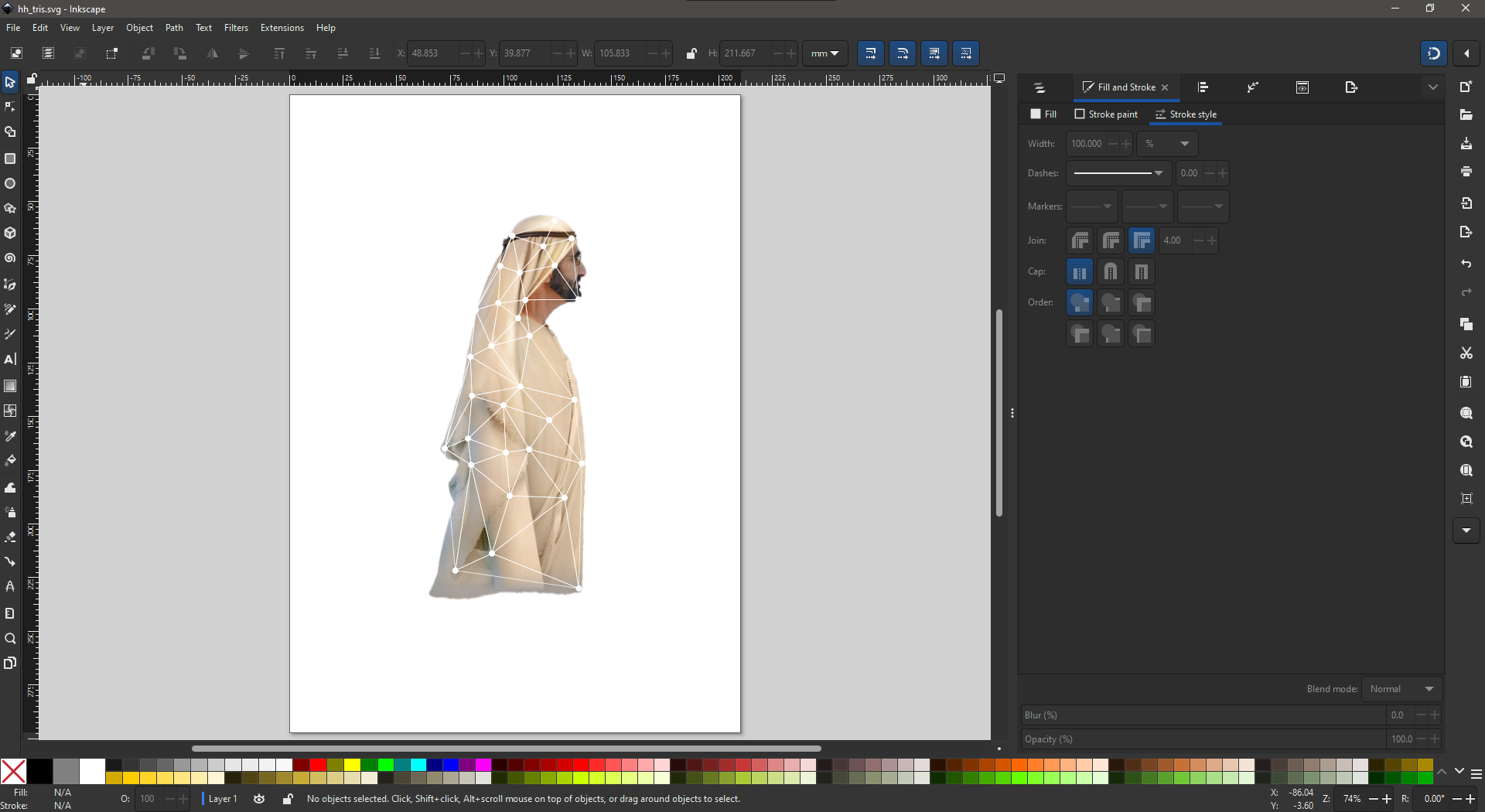Open the mm units dropdown

point(825,53)
